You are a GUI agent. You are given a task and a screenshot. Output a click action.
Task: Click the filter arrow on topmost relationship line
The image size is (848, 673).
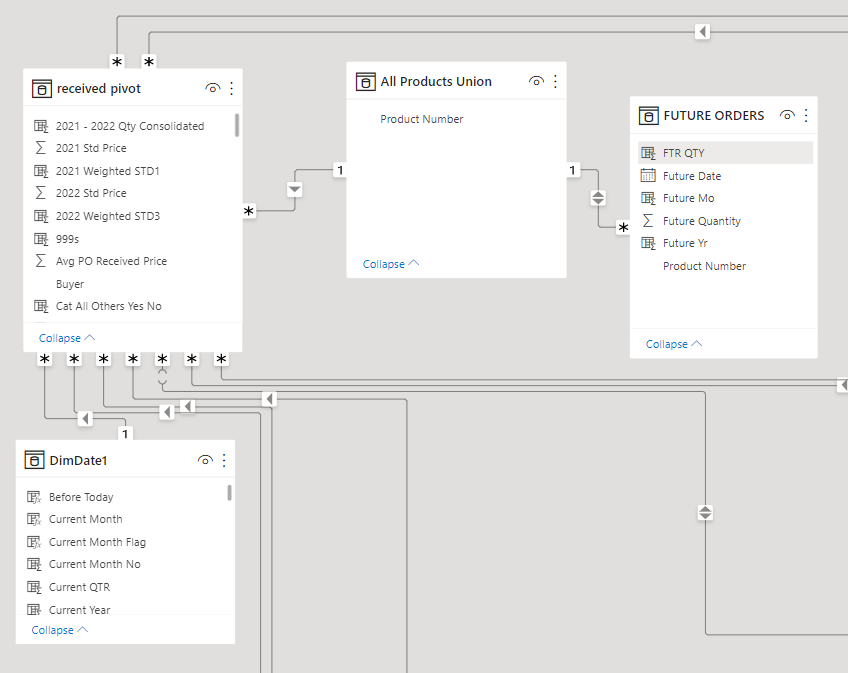pyautogui.click(x=702, y=31)
